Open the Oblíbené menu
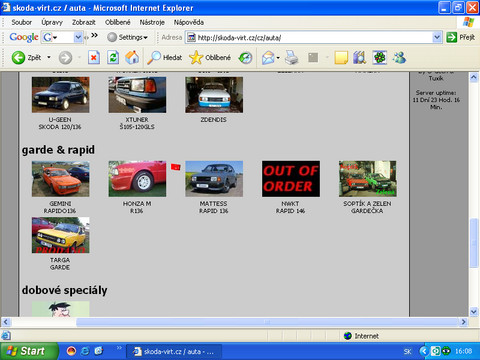The image size is (480, 360). [x=117, y=22]
